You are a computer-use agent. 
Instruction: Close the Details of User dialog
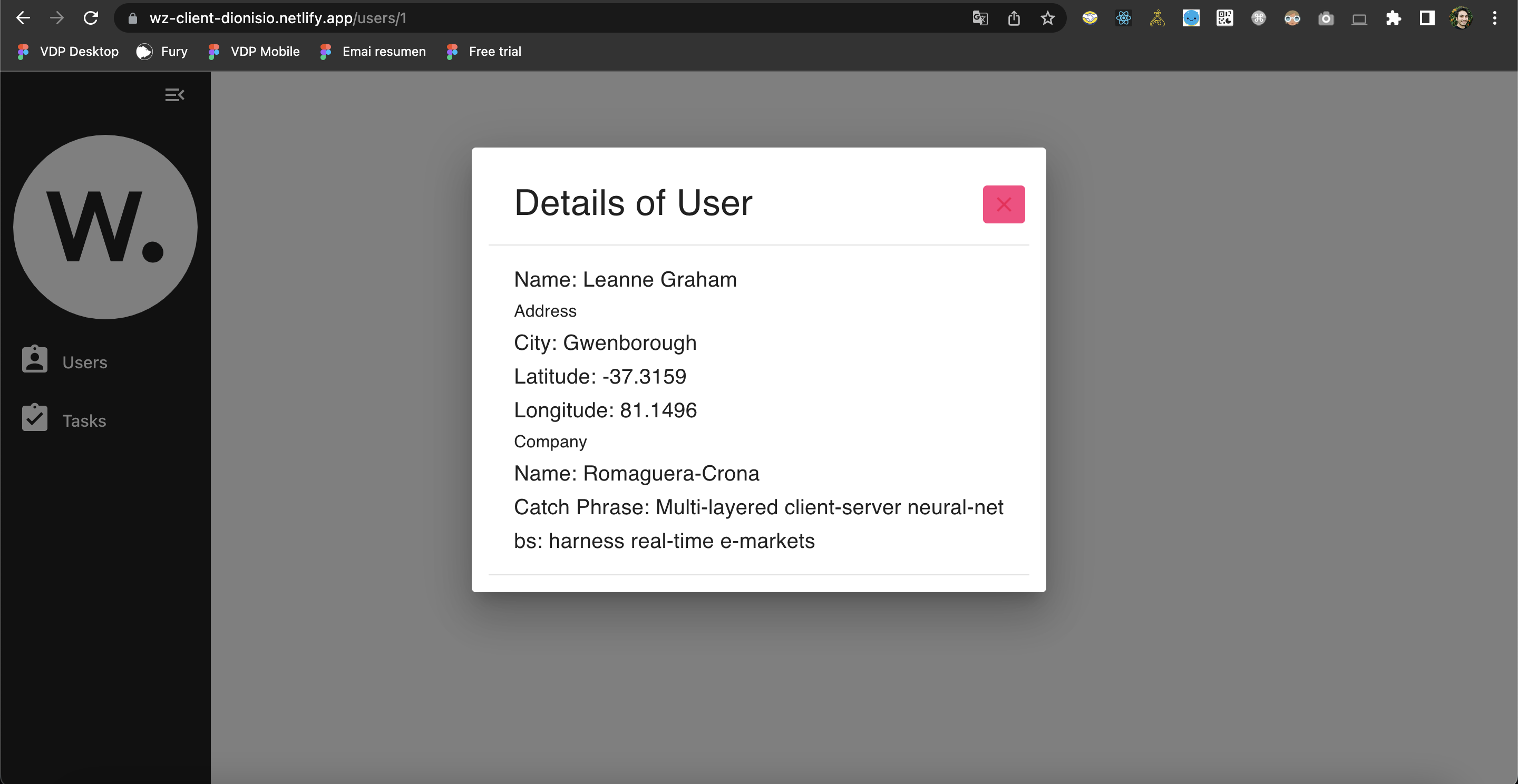[1004, 204]
